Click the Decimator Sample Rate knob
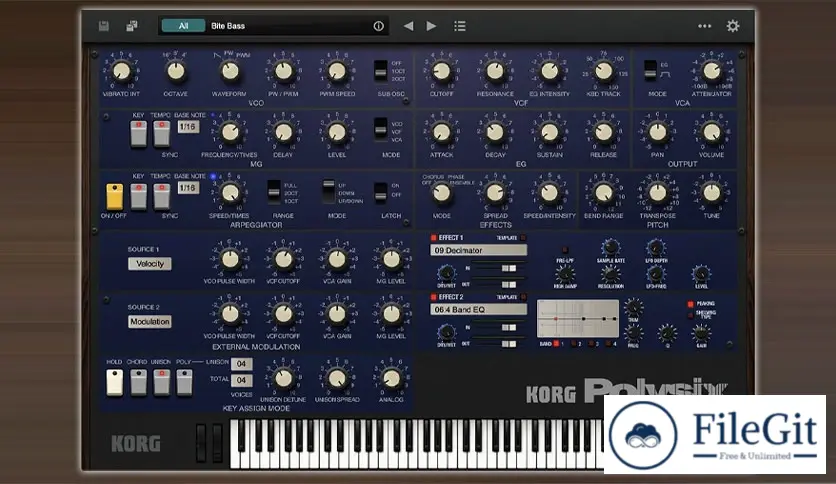This screenshot has height=484, width=836. click(x=610, y=247)
